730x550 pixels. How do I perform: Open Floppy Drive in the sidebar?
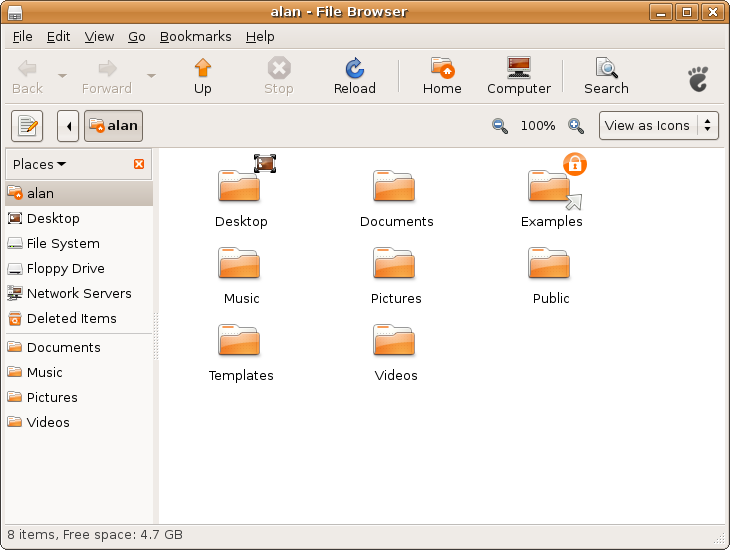click(79, 269)
